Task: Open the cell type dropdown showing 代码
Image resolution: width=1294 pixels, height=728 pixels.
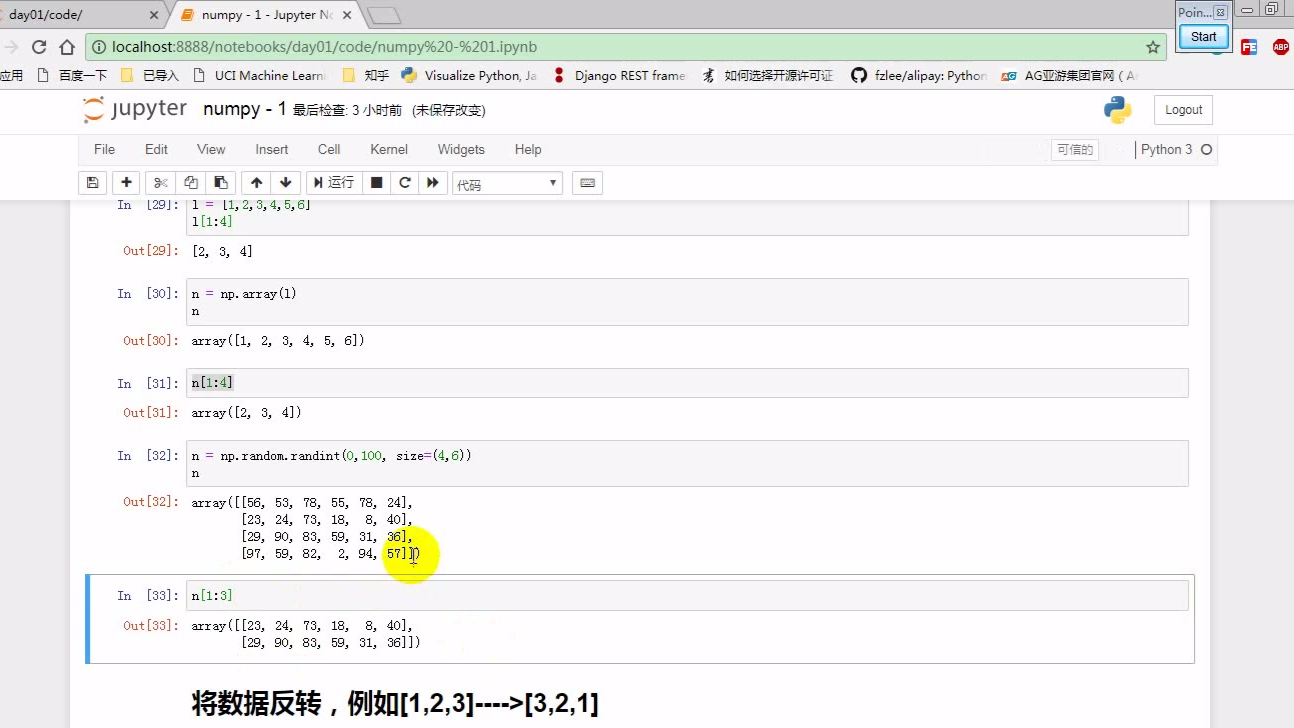Action: pyautogui.click(x=507, y=184)
